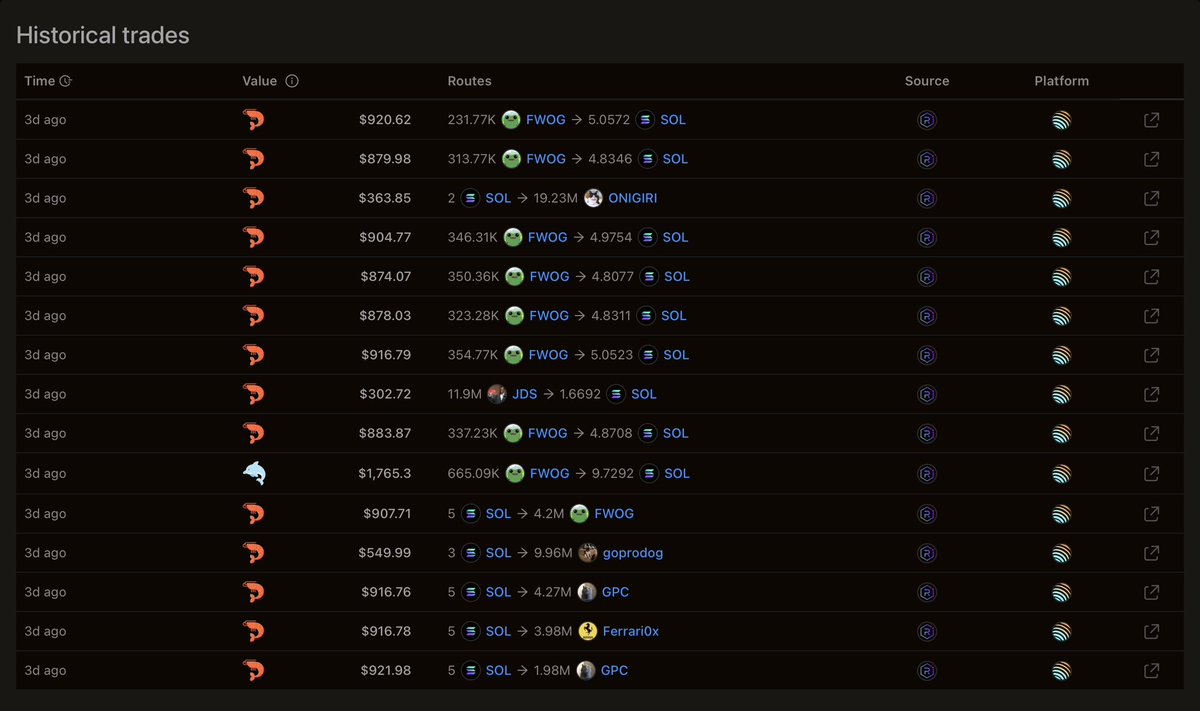1200x711 pixels.
Task: Click the 9.96M goprodog amount
Action: 553,552
